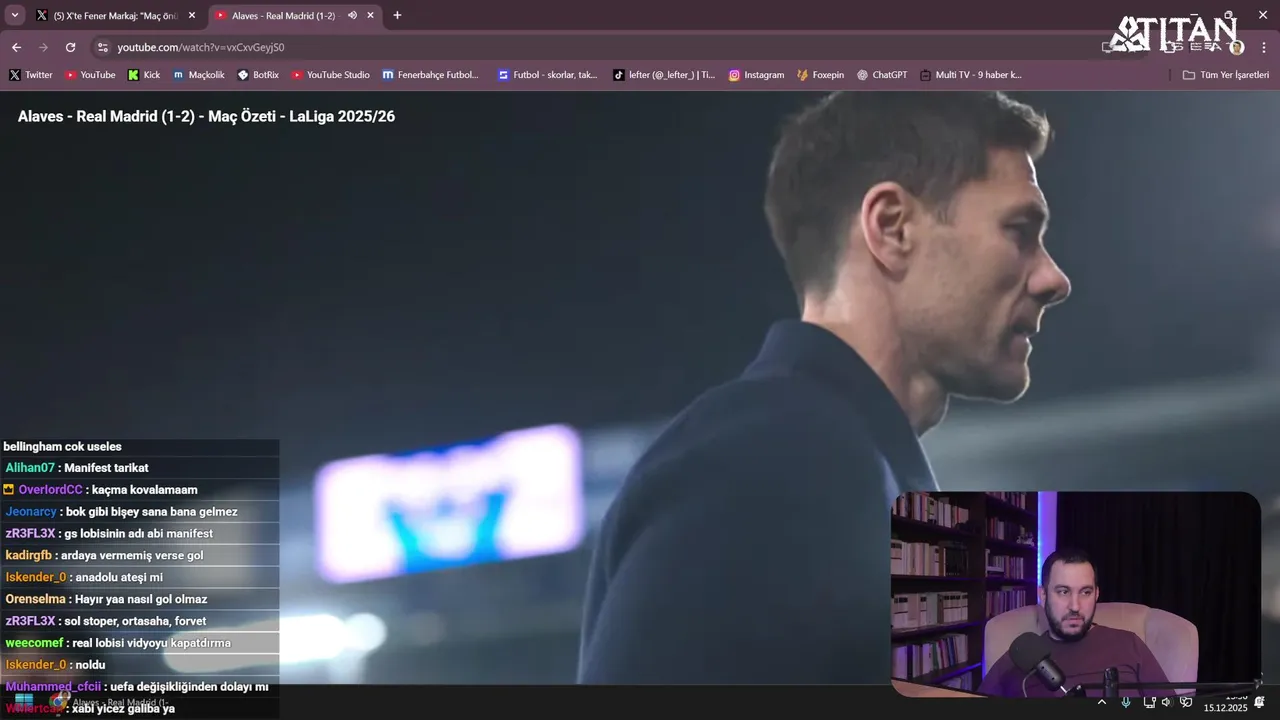Open the ChatGPT bookmark
Viewport: 1280px width, 720px height.
point(882,75)
